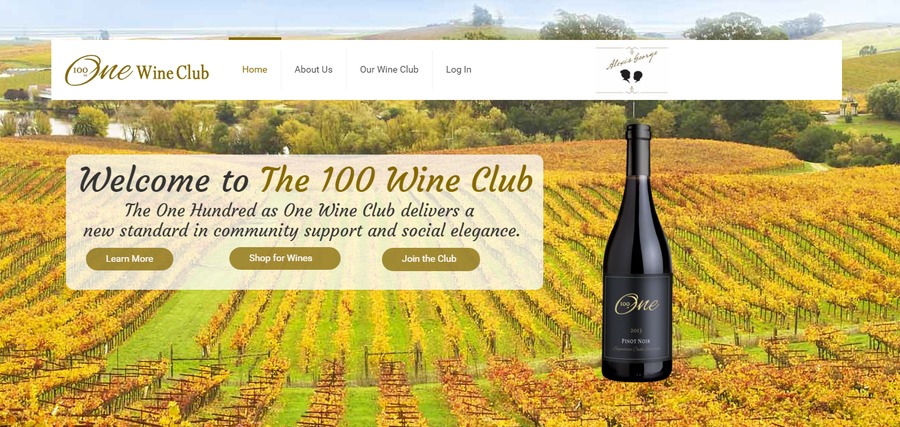Open the Home menu item

point(254,69)
